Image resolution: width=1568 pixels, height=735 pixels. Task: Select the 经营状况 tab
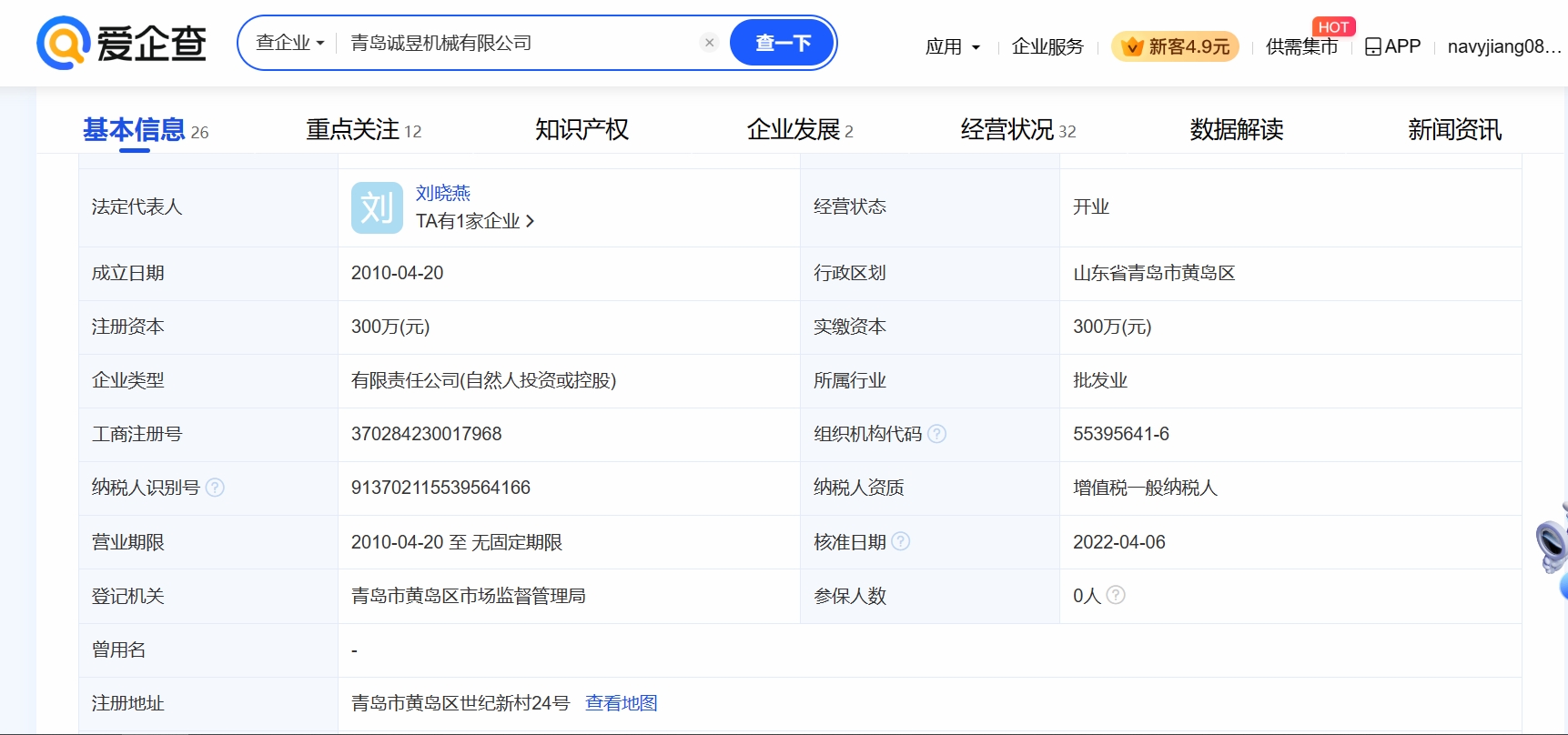point(1017,130)
